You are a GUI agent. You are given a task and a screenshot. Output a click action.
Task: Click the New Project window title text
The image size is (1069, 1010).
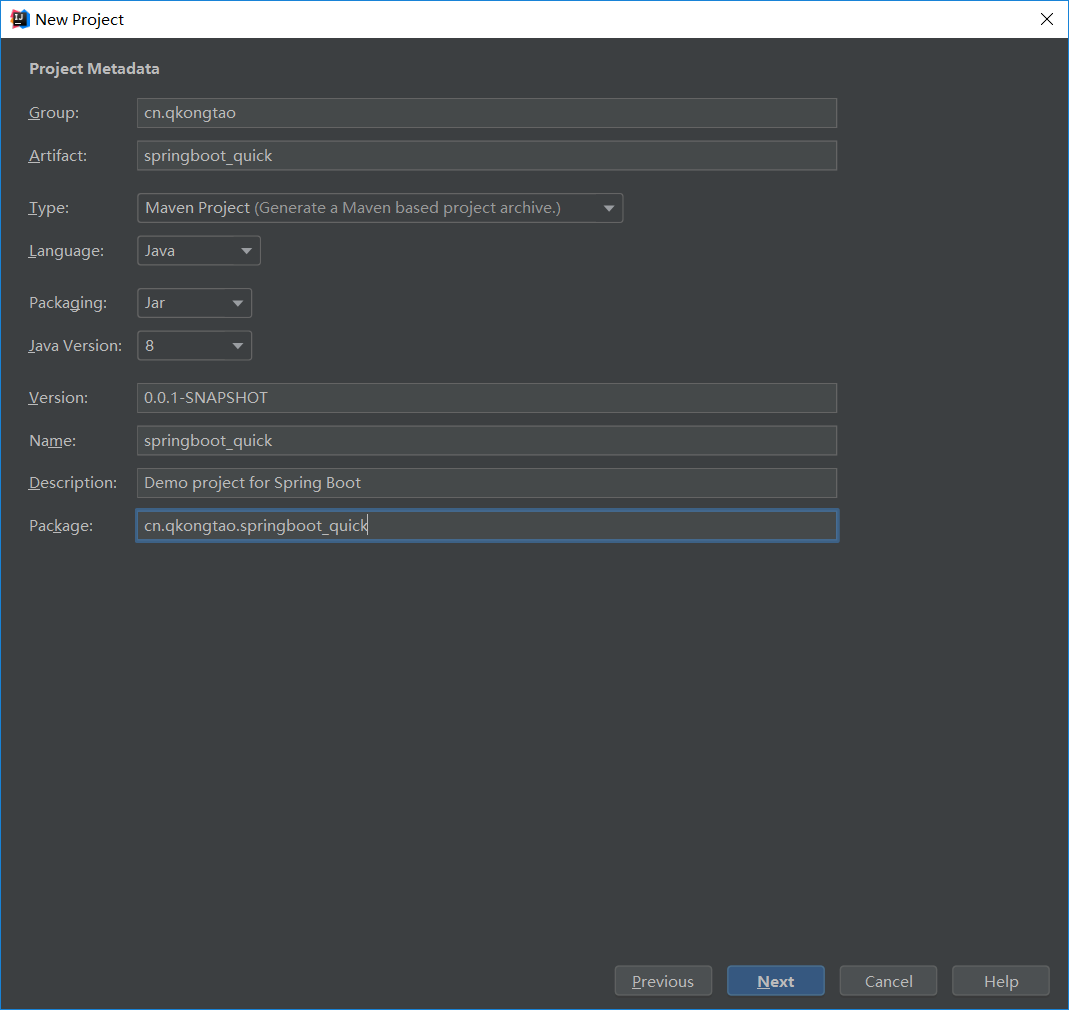[79, 20]
